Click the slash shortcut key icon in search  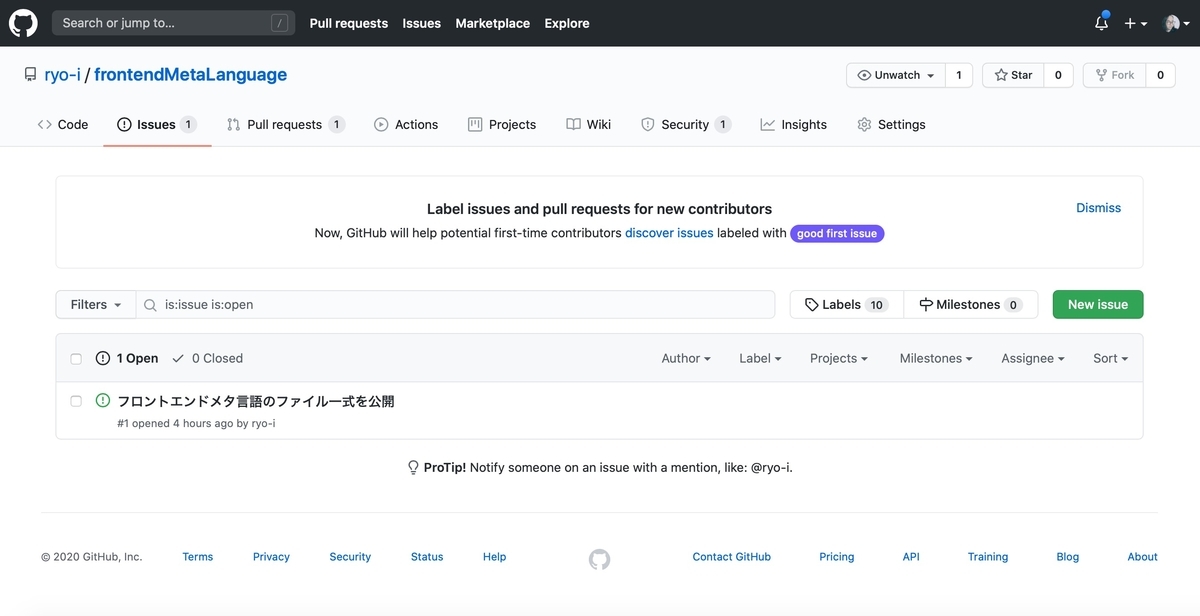[279, 23]
